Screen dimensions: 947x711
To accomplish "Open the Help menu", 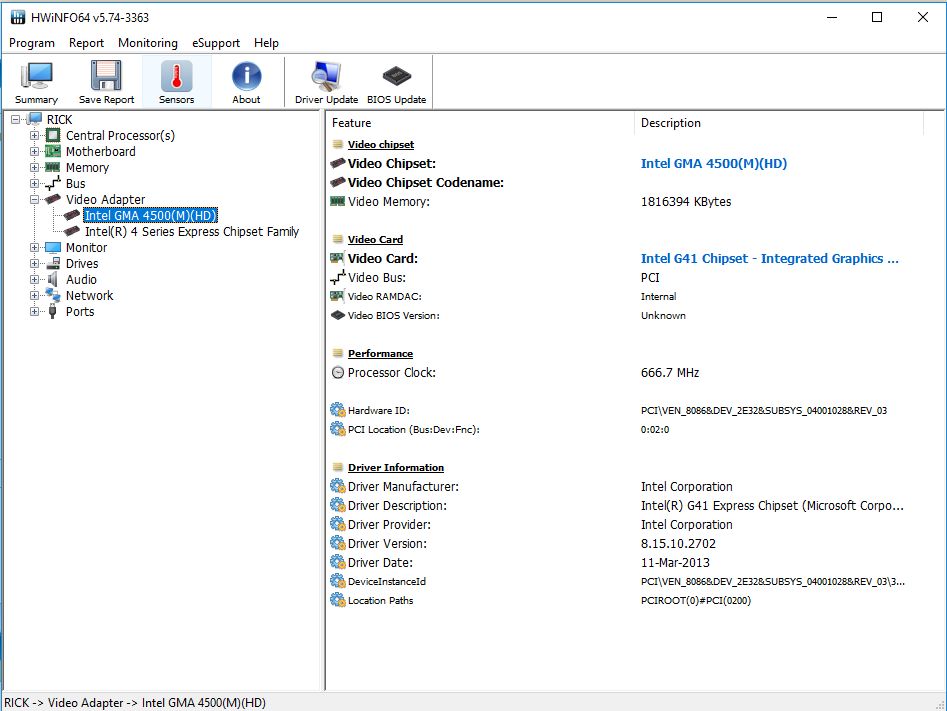I will [266, 43].
